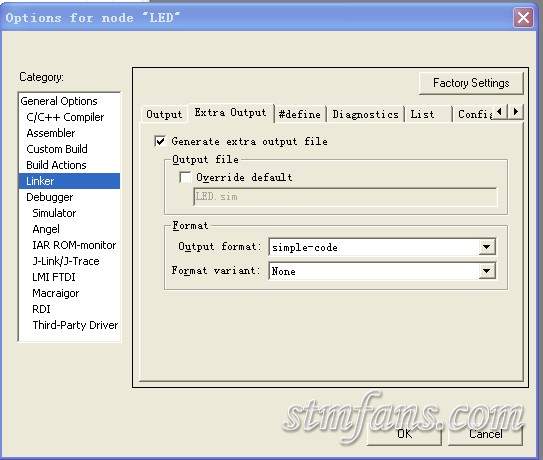
Task: Open the Diagnostics tab
Action: 365,114
